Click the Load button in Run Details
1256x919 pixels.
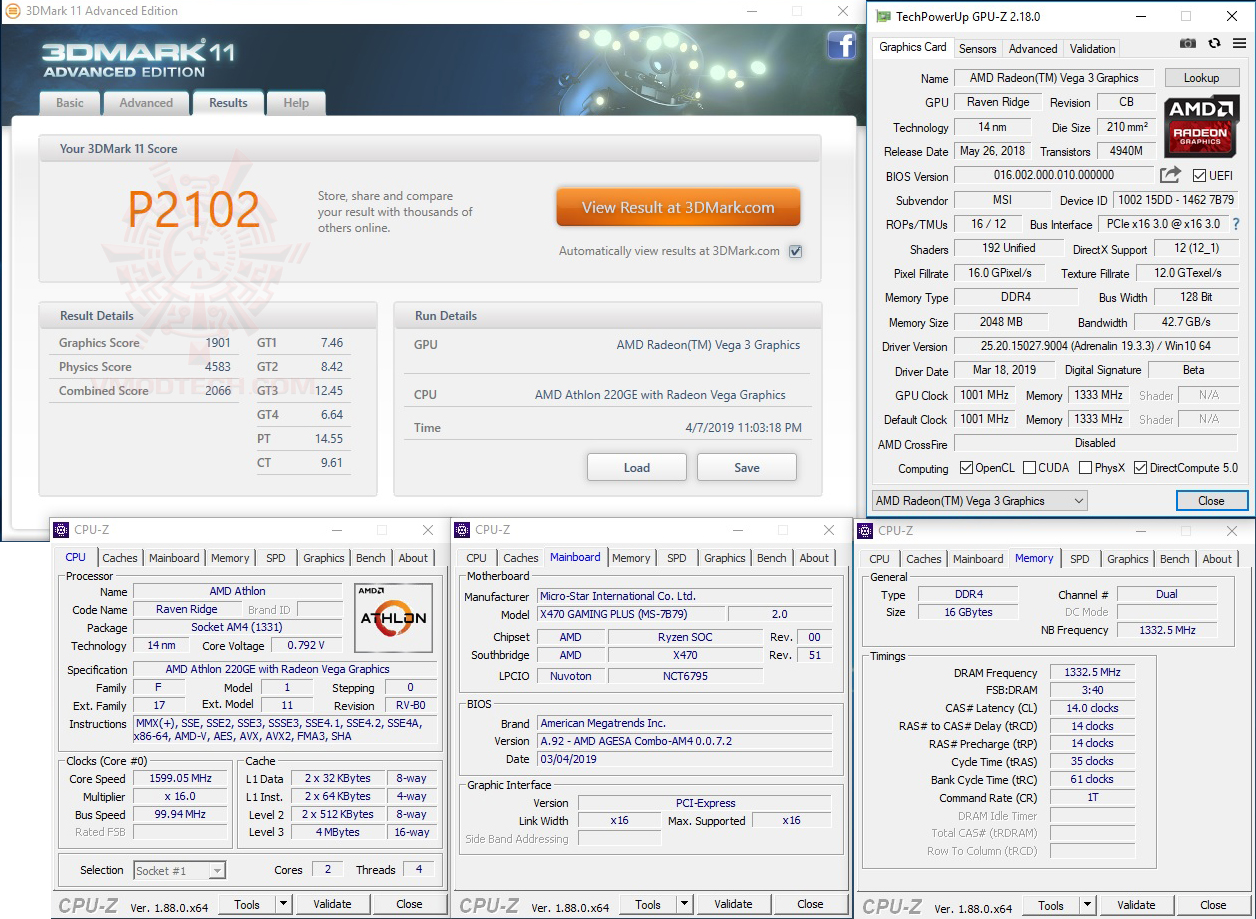(637, 467)
